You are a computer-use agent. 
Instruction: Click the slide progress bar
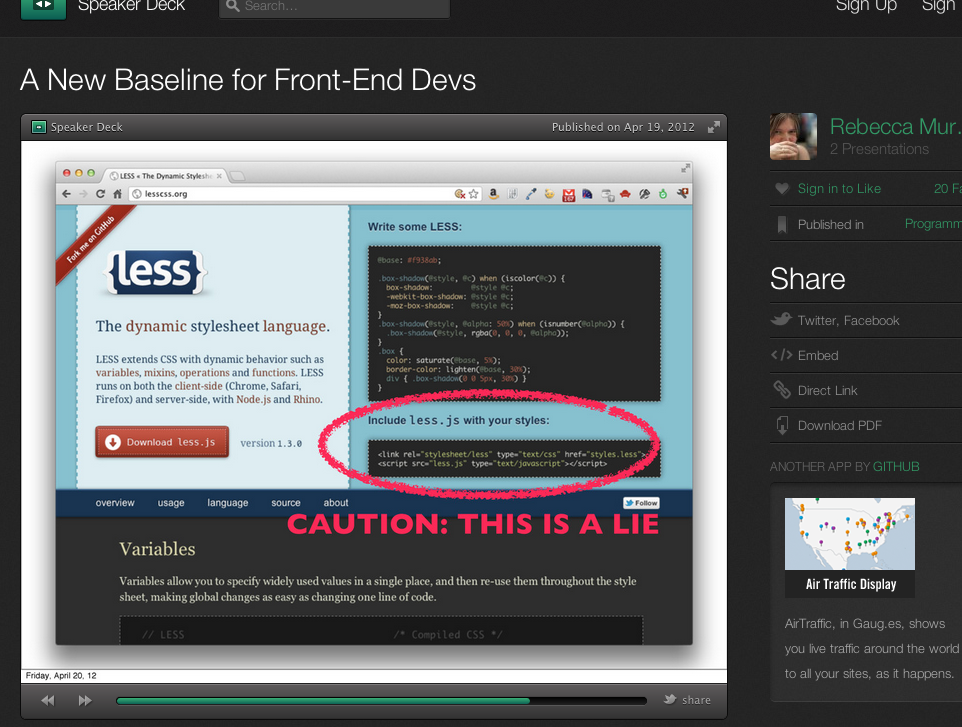click(381, 700)
